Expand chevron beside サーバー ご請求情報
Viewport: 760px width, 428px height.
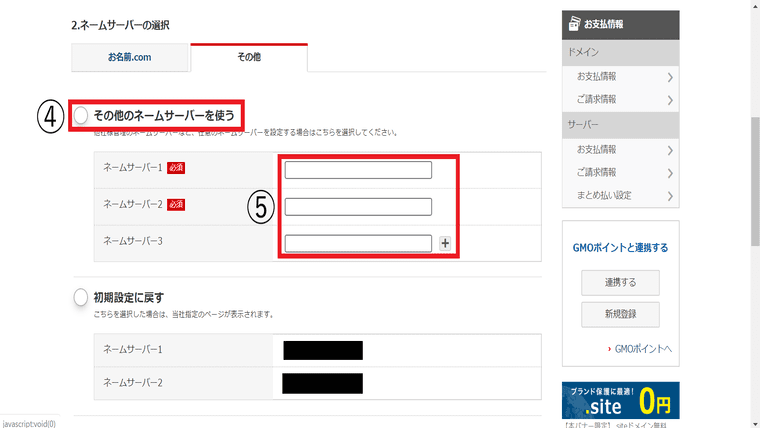[x=670, y=174]
